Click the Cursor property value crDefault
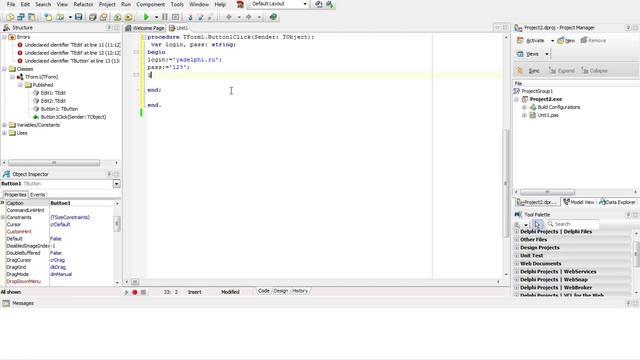The width and height of the screenshot is (640, 360). tap(60, 224)
